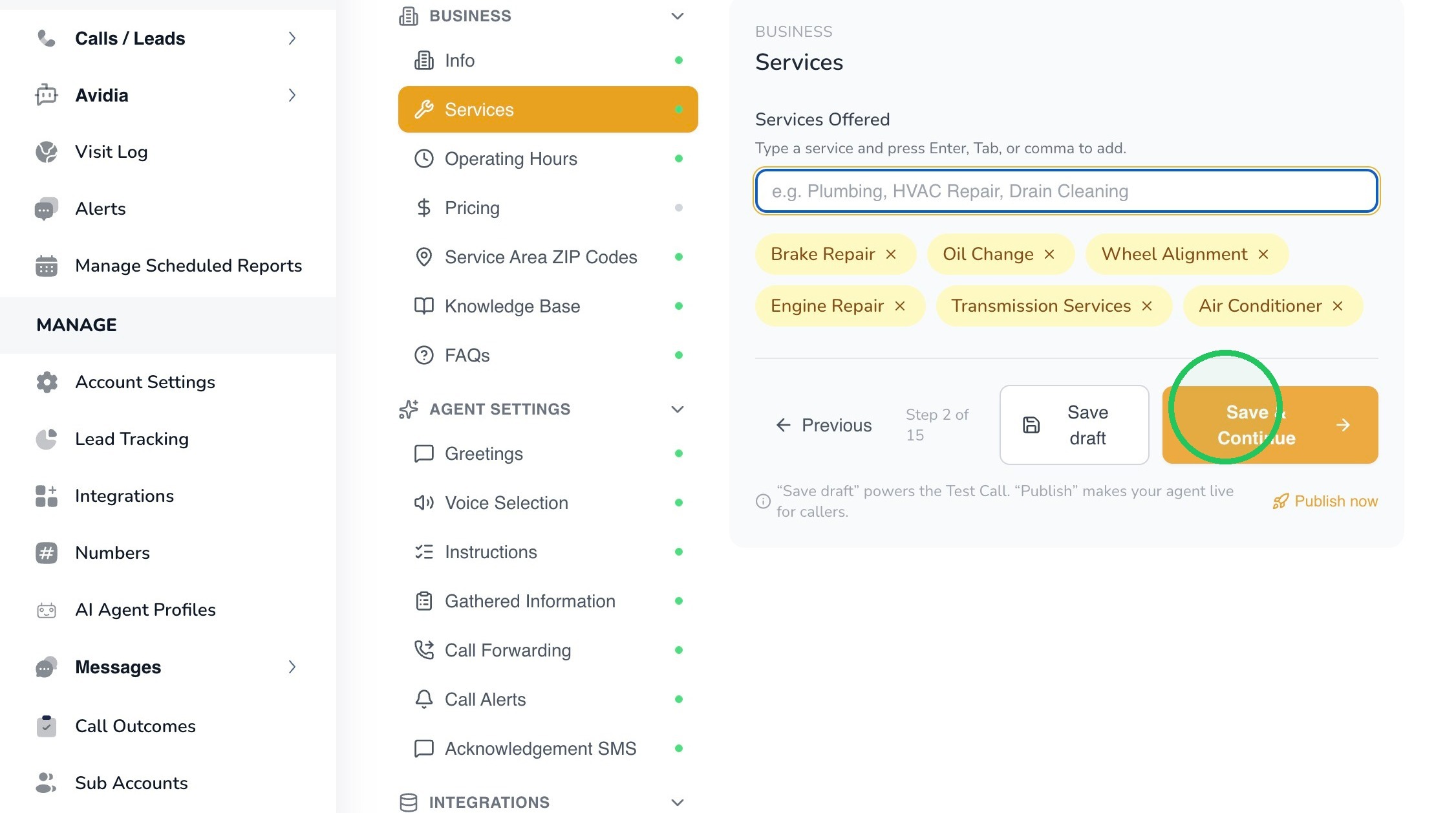This screenshot has height=813, width=1456.
Task: Collapse the BUSINESS section chevron
Action: click(x=678, y=16)
